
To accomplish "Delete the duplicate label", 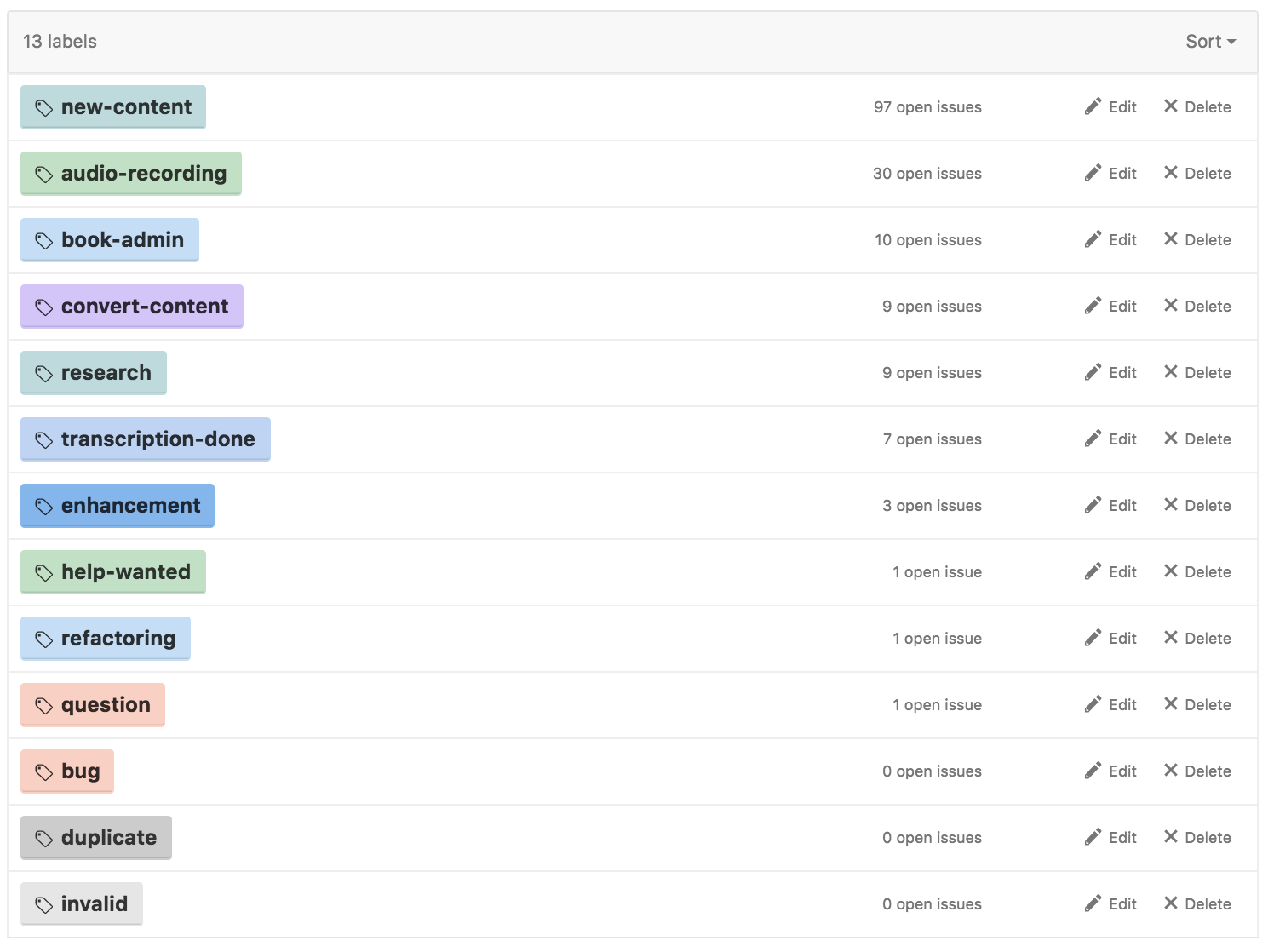I will (x=1197, y=838).
